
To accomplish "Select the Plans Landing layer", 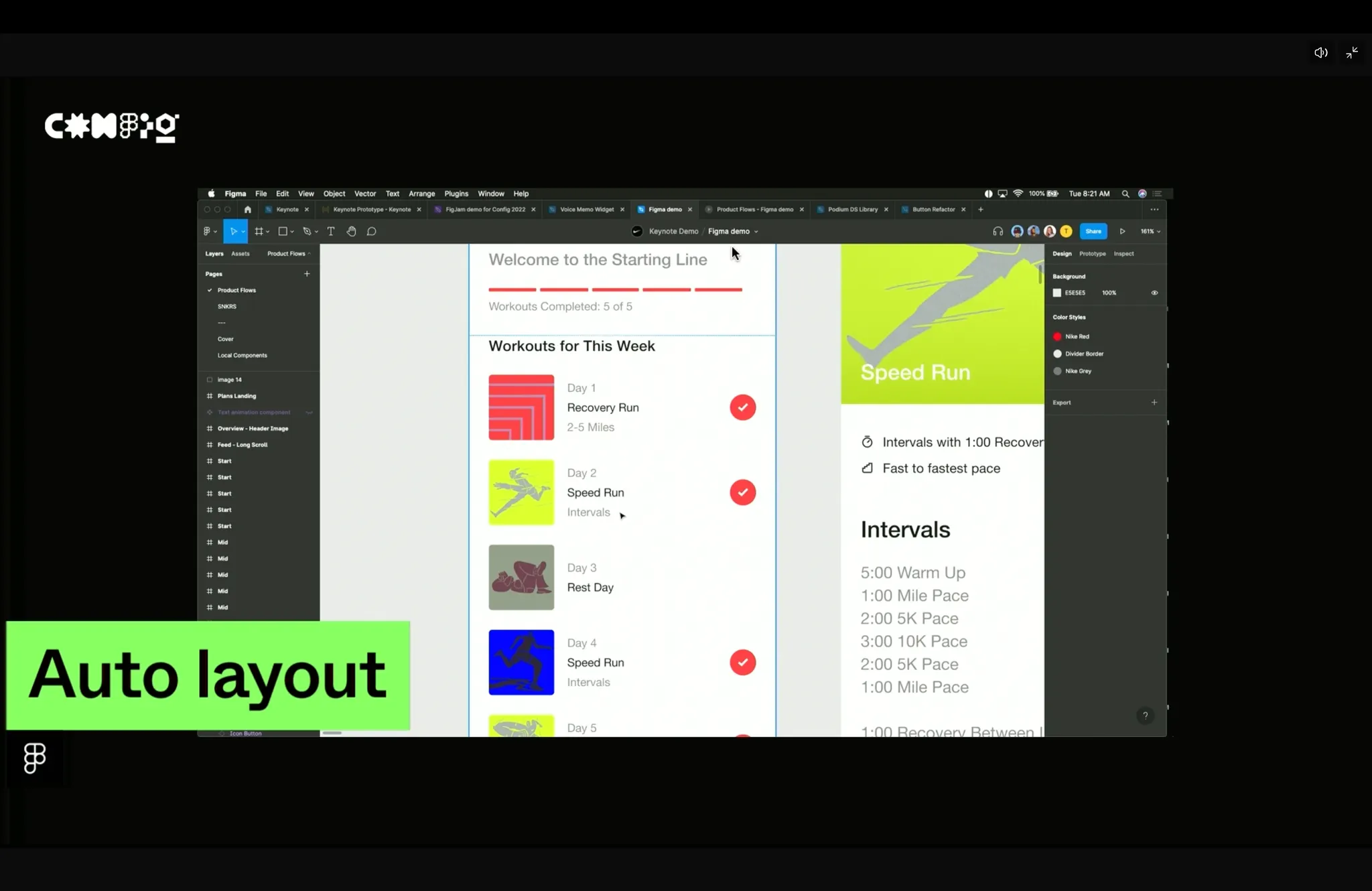I will (236, 396).
